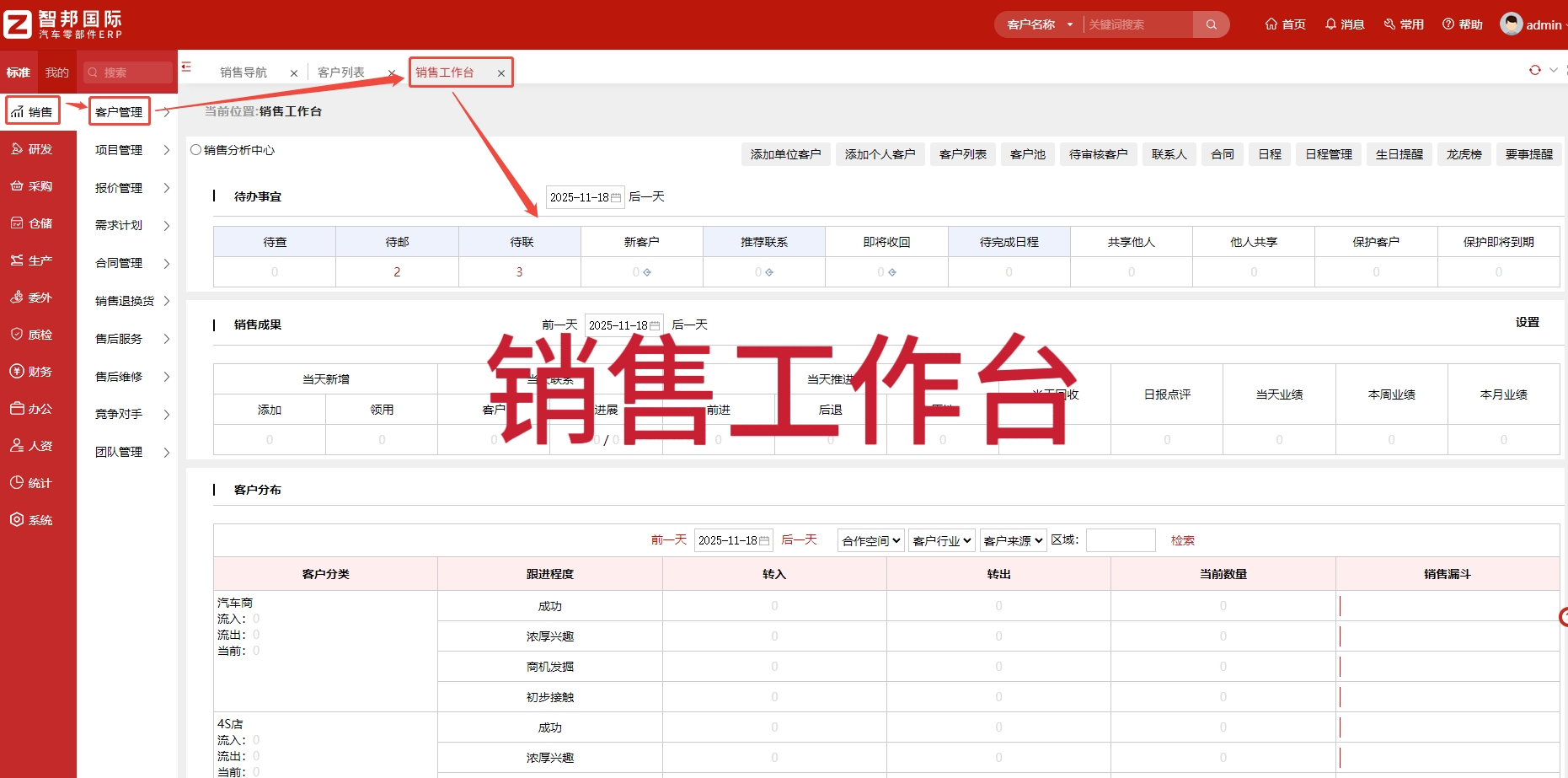Viewport: 1568px width, 778px height.
Task: Click the red refresh icon beside tabs
Action: coord(1535,70)
